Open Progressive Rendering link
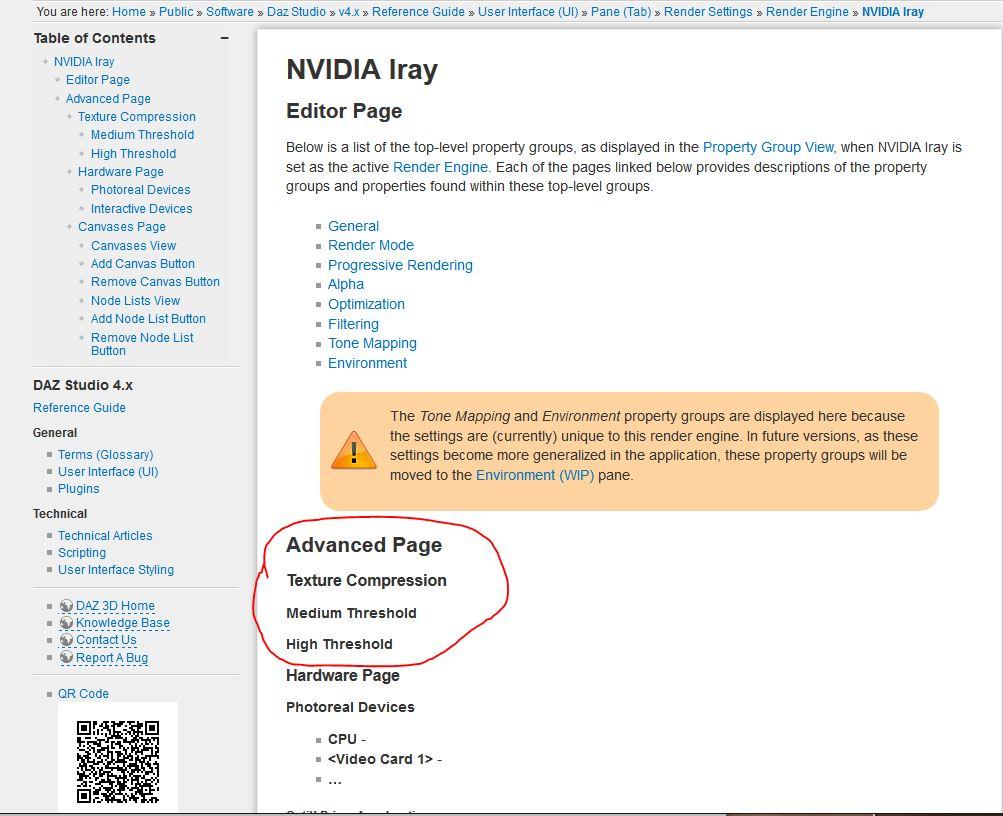The height and width of the screenshot is (816, 1003). (x=400, y=265)
